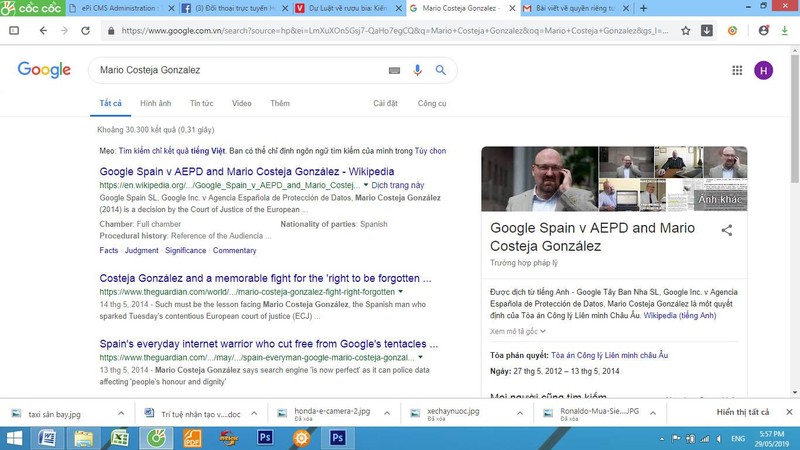Open Công cụ search tools
This screenshot has width=800, height=450.
pos(432,104)
